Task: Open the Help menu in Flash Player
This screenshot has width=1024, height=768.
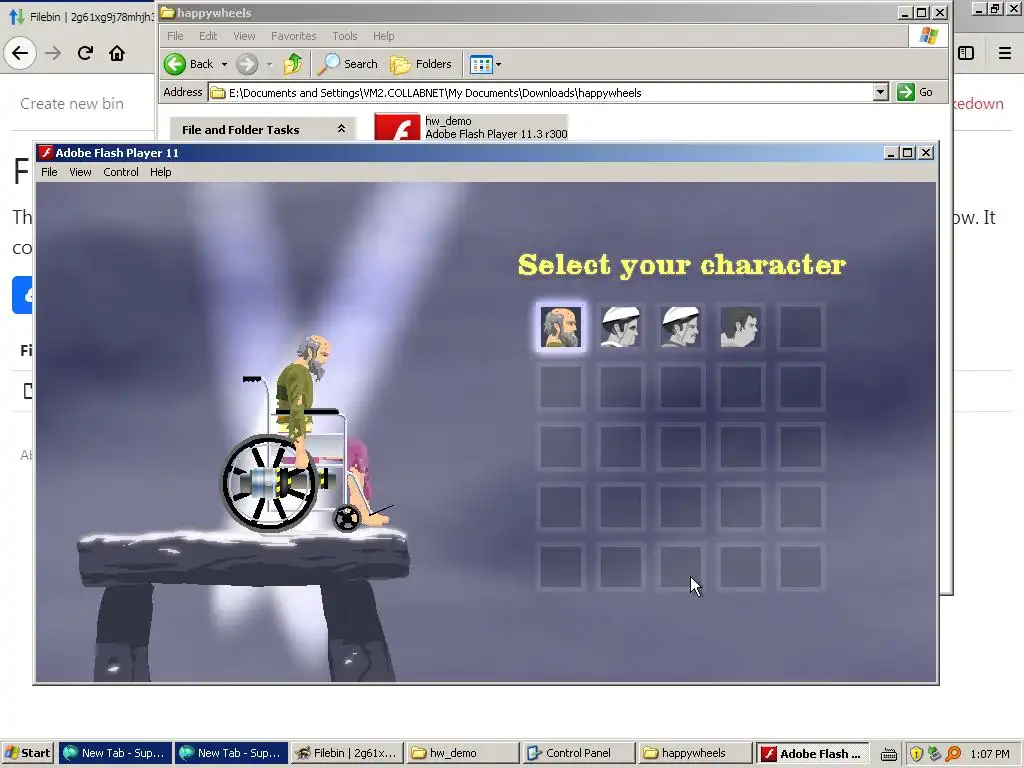Action: click(161, 172)
